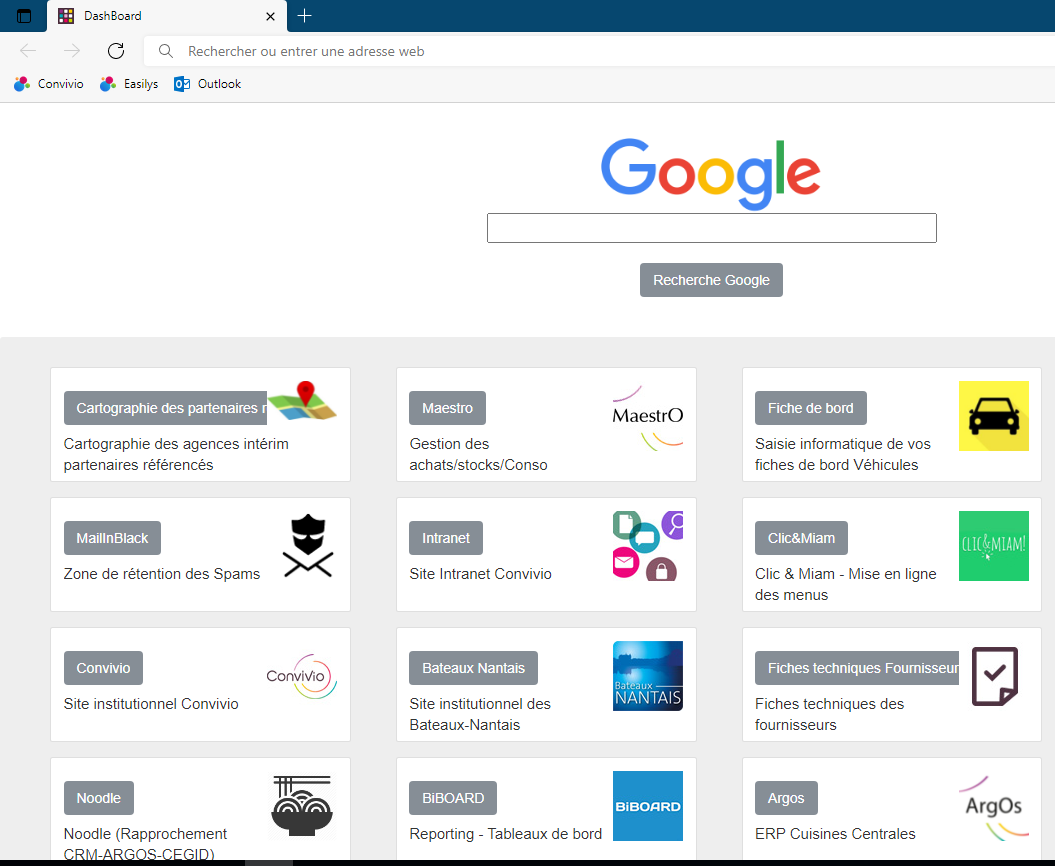
Task: Focus the web address search bar
Action: coord(599,51)
